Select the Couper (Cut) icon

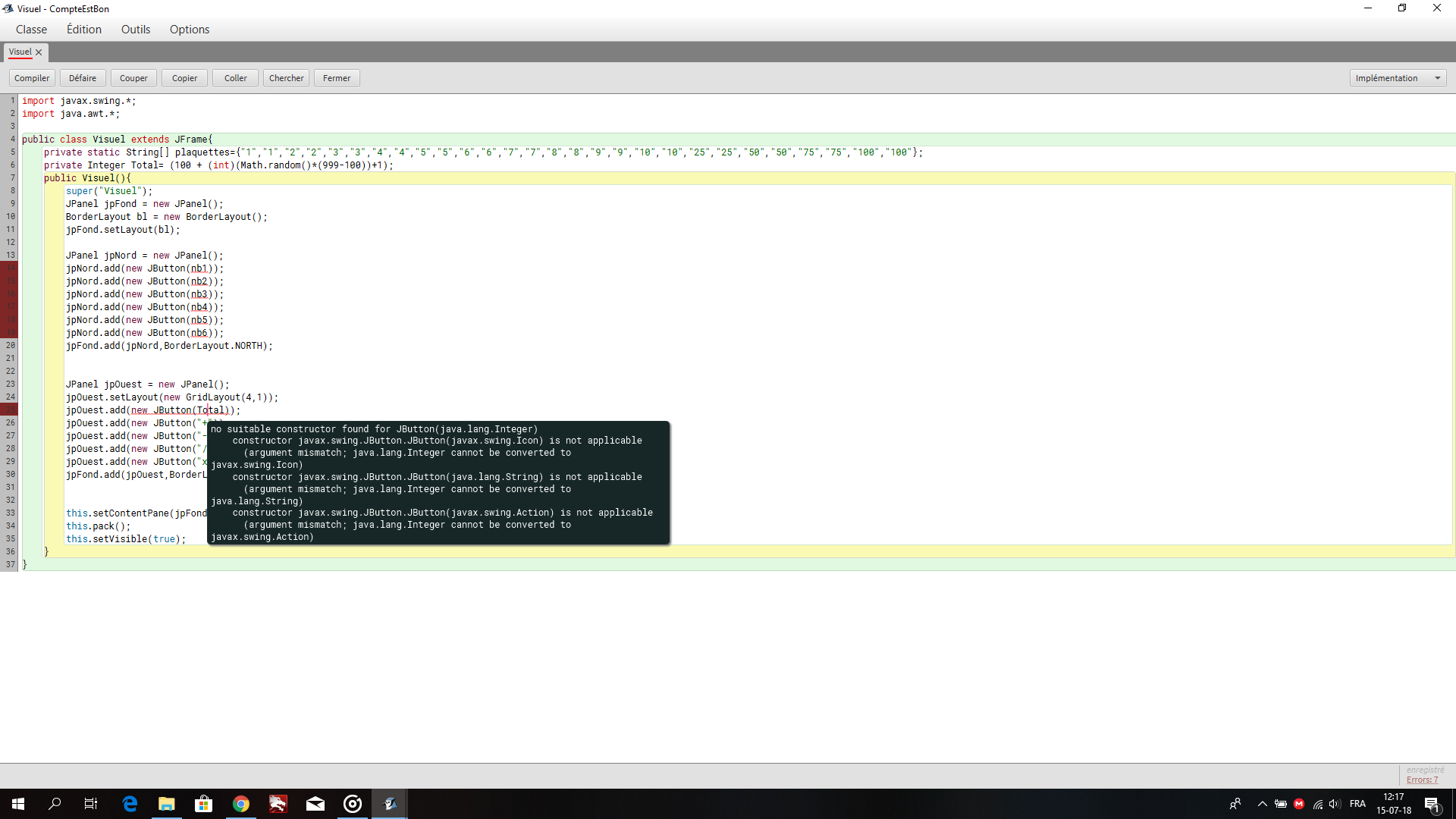(133, 77)
